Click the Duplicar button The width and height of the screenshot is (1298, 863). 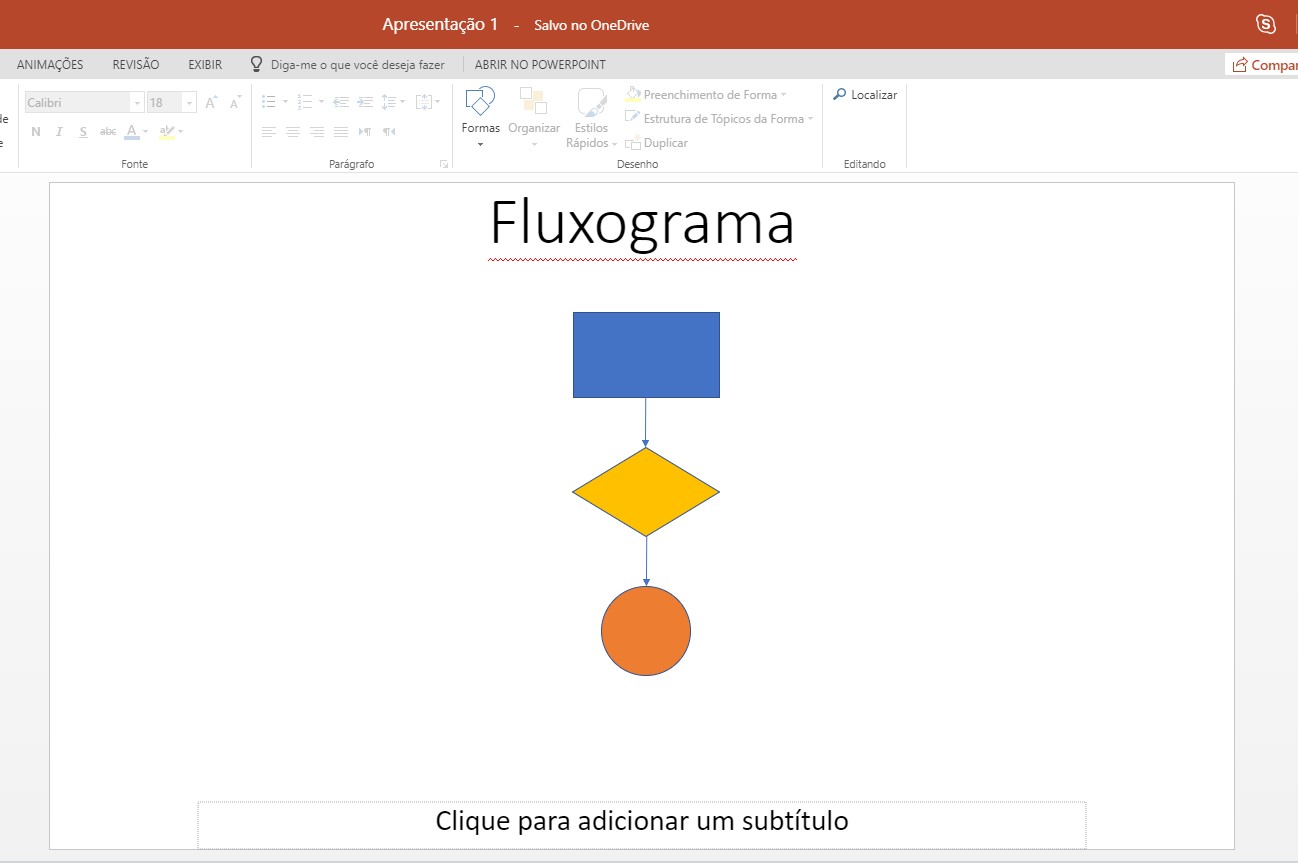tap(656, 143)
